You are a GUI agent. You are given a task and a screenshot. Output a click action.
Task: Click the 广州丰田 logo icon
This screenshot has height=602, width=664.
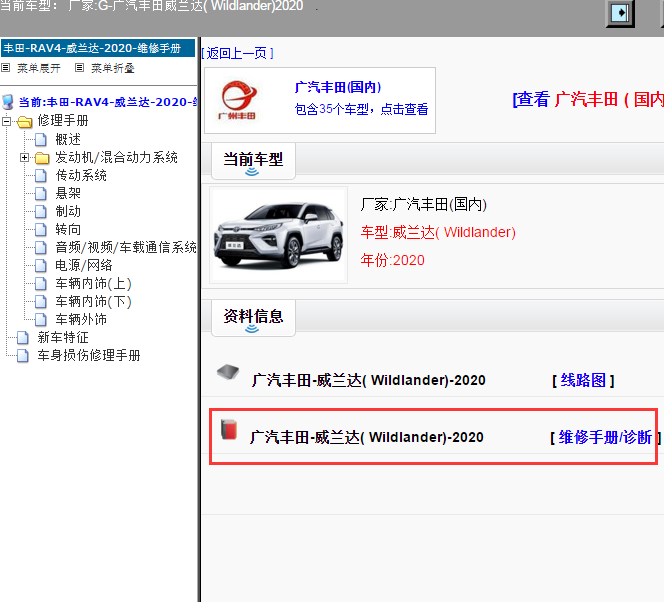(x=238, y=100)
